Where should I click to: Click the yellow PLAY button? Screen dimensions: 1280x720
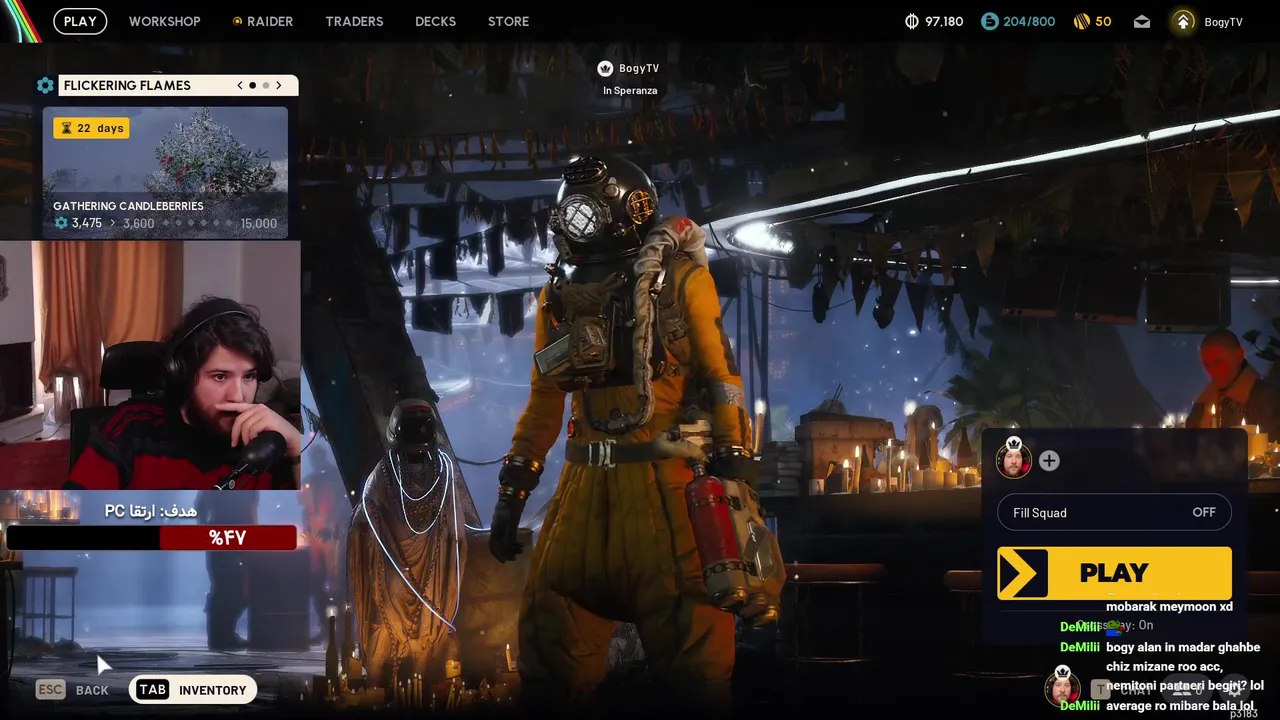click(1114, 573)
